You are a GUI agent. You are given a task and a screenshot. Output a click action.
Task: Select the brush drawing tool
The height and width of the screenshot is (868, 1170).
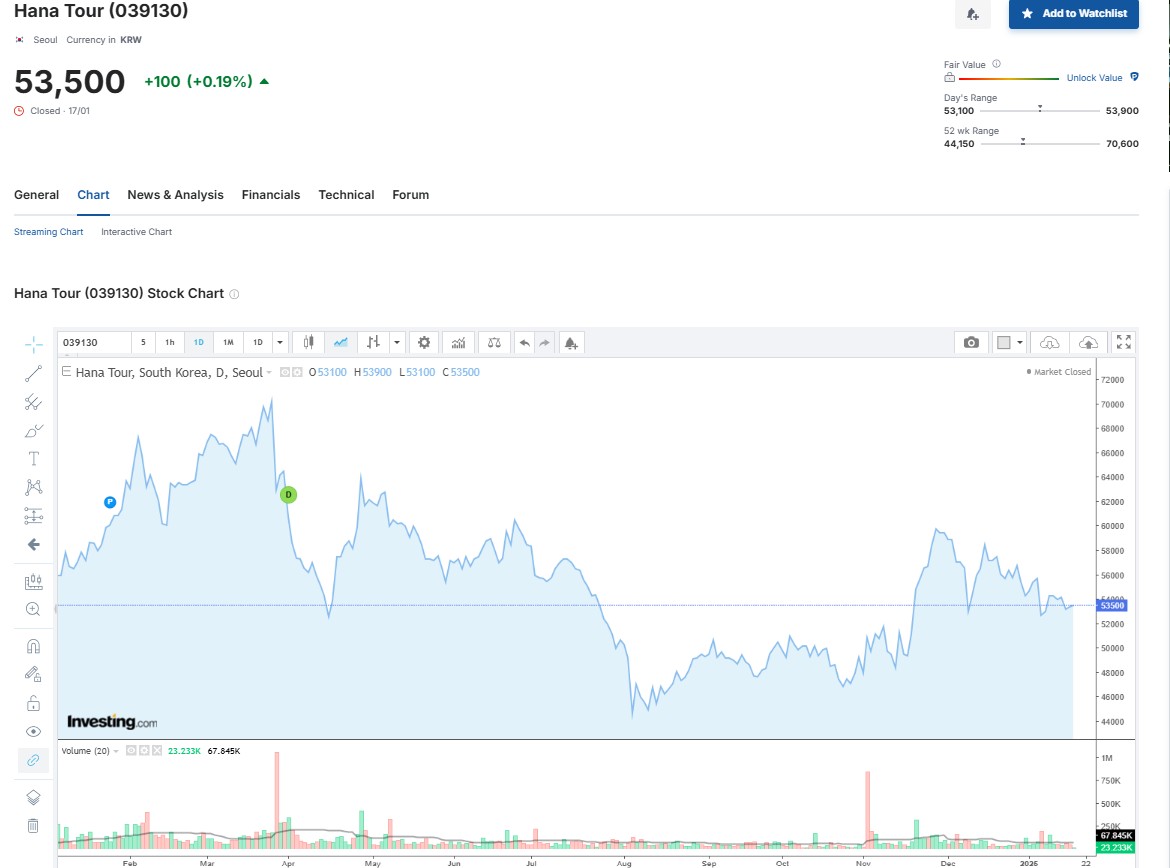(x=34, y=431)
